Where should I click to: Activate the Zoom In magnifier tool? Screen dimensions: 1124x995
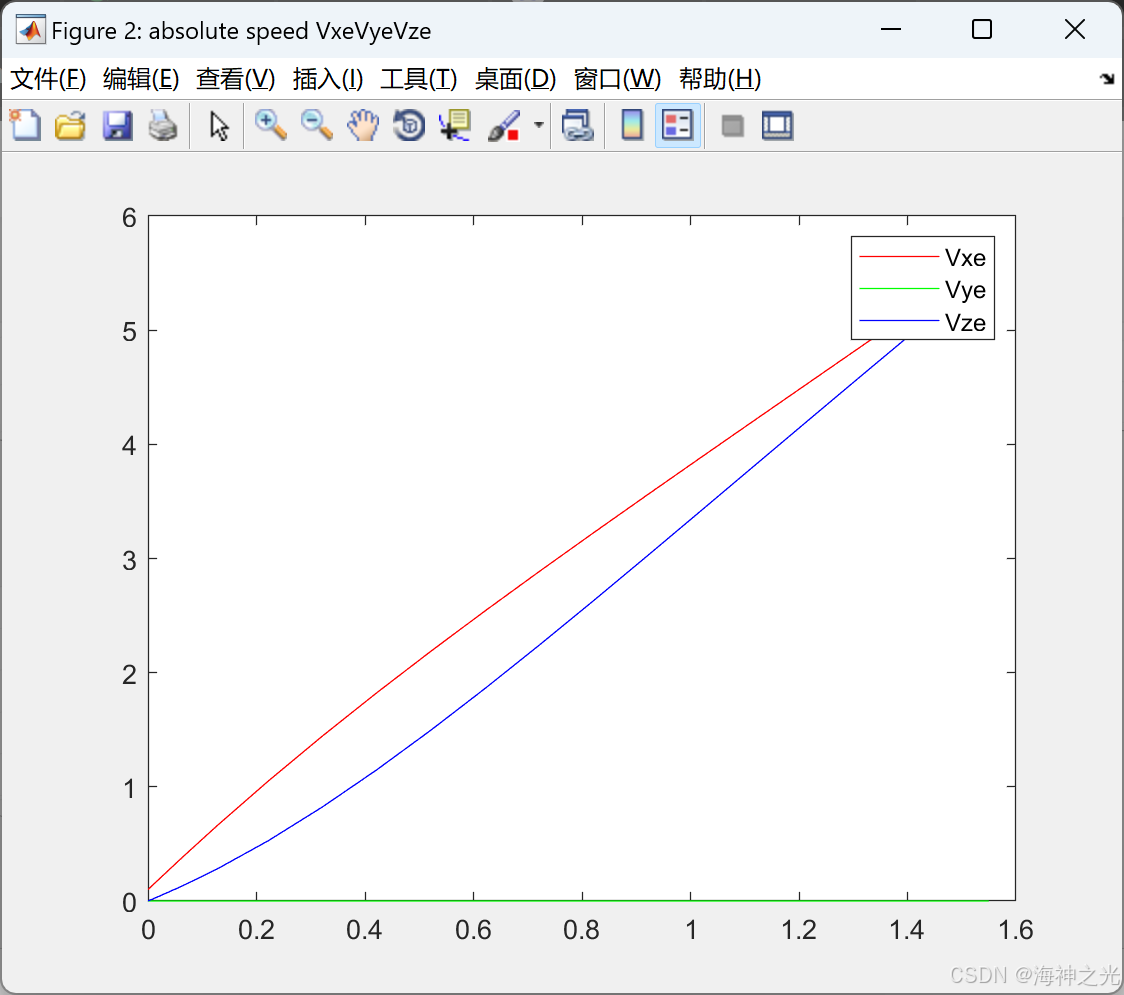pos(271,125)
